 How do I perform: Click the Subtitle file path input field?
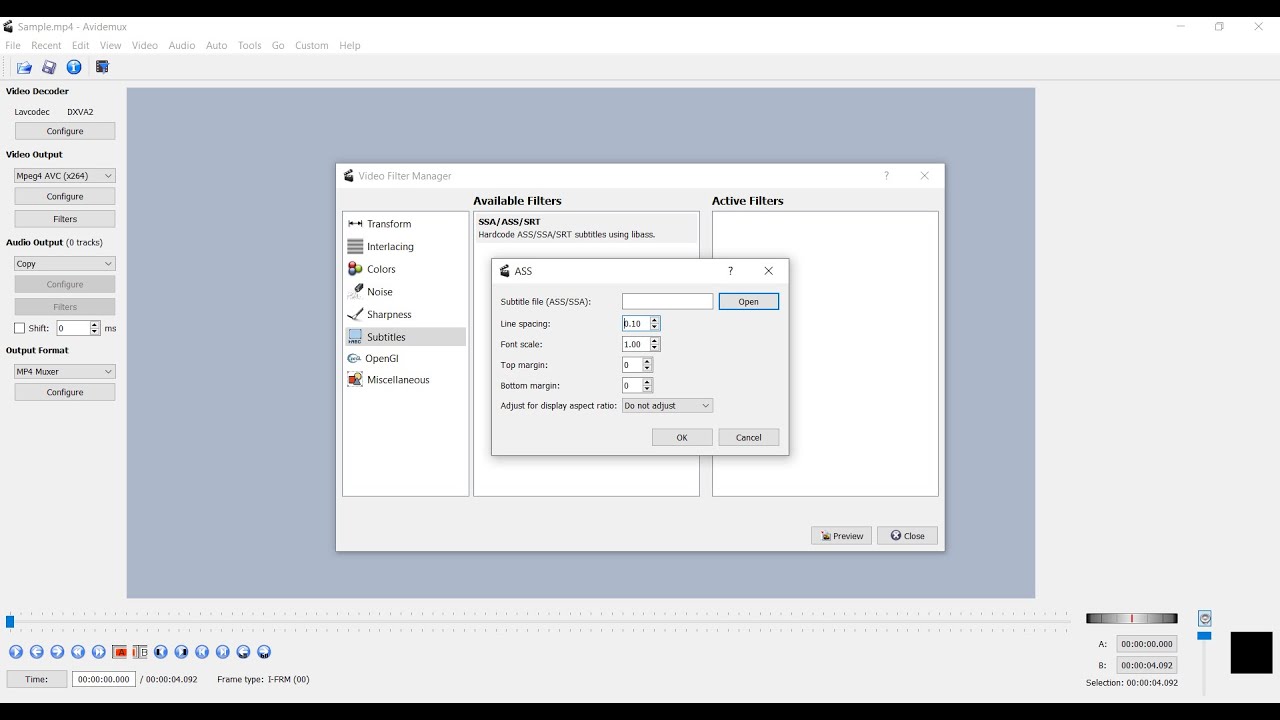[x=668, y=302]
